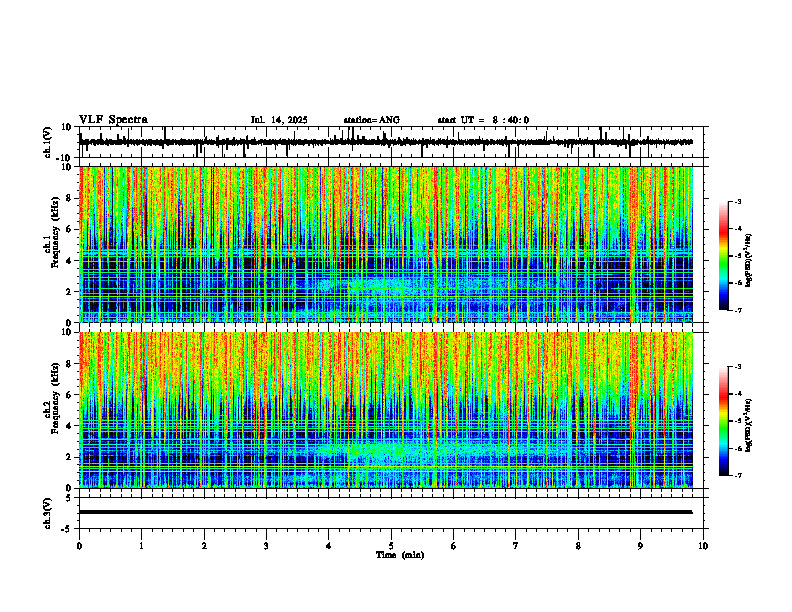Click the "5" tick on ch.3(V) axis
Viewport: 792px width, 612px height.
(x=70, y=498)
